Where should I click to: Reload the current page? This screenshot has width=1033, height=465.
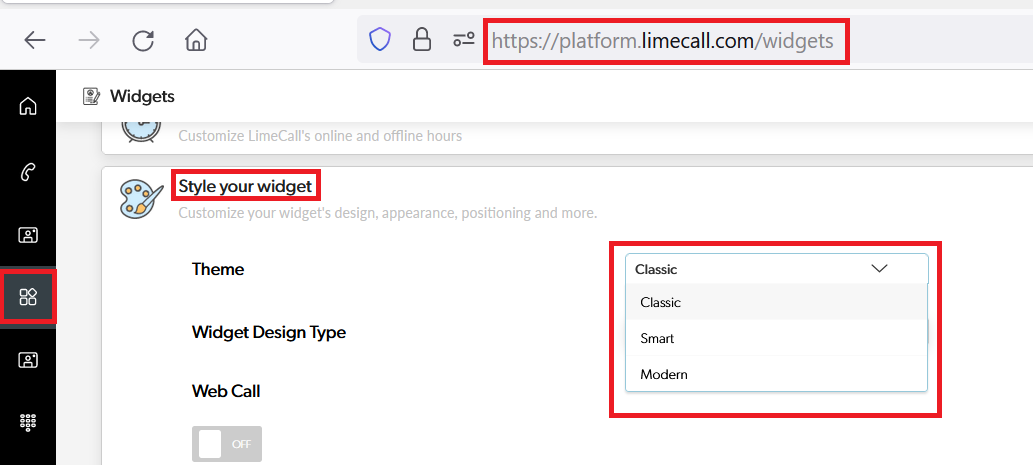(143, 40)
